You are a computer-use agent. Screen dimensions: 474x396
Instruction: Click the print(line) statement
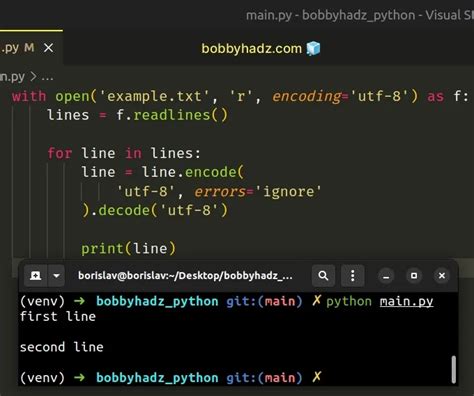click(x=128, y=249)
